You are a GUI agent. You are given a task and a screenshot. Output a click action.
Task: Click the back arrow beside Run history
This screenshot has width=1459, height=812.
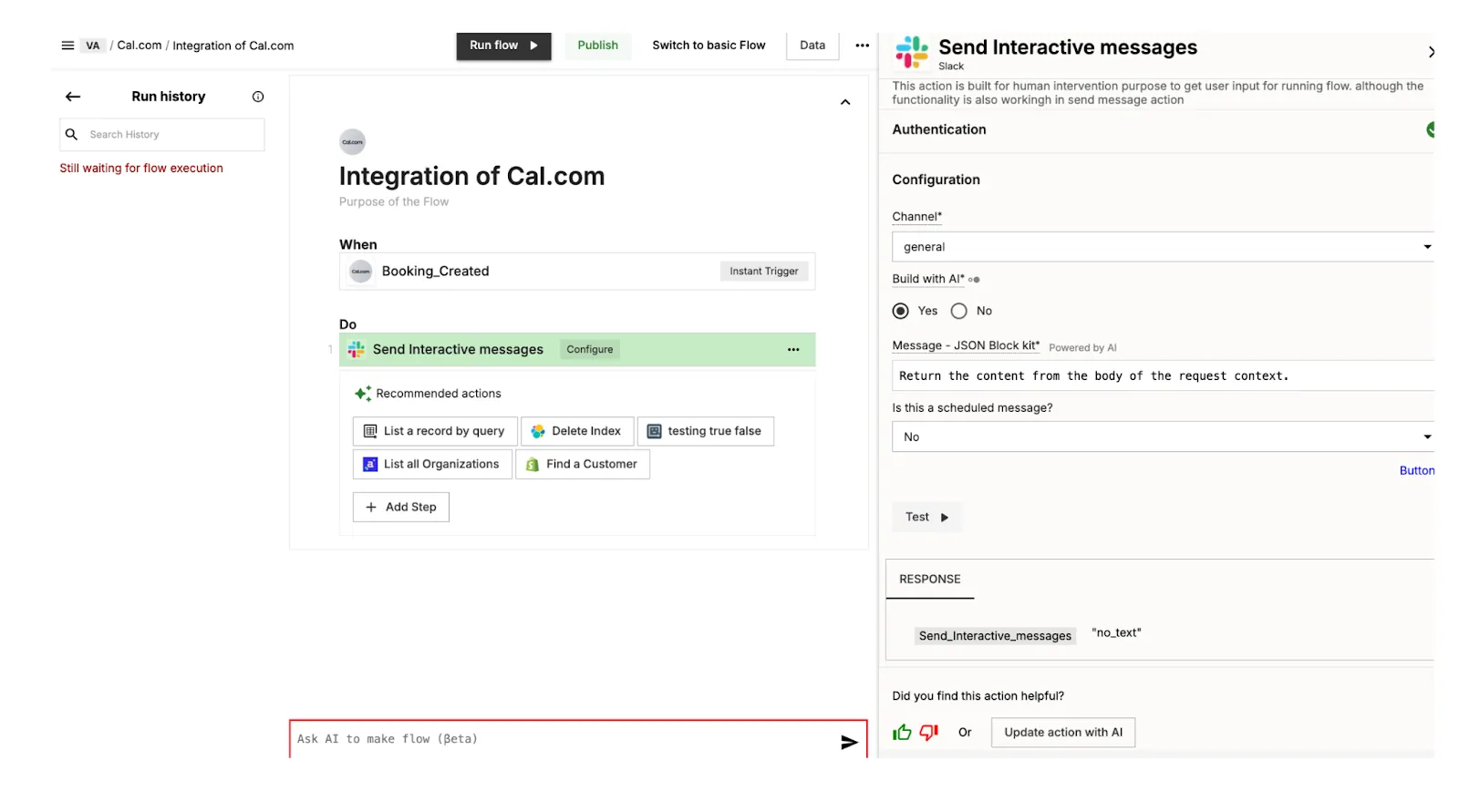point(73,97)
